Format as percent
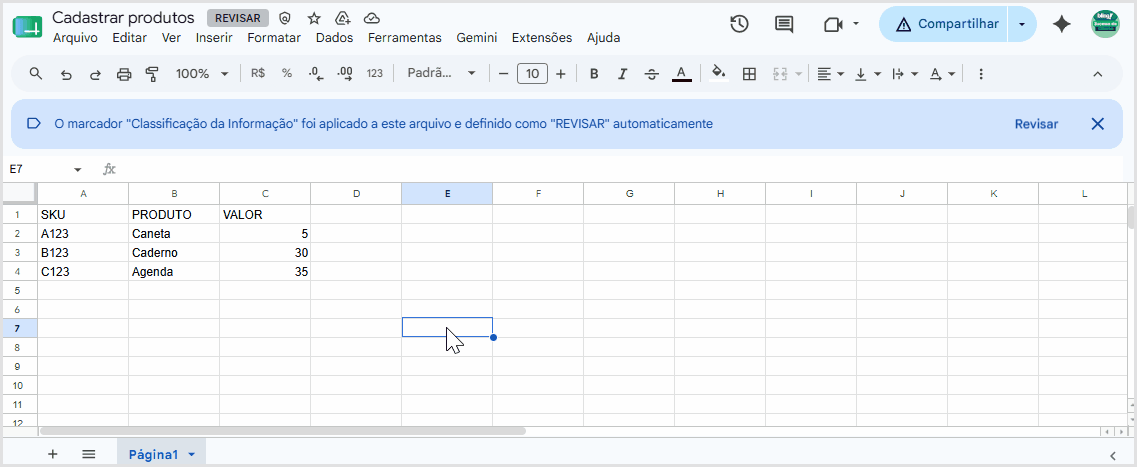The image size is (1137, 467). click(x=286, y=73)
